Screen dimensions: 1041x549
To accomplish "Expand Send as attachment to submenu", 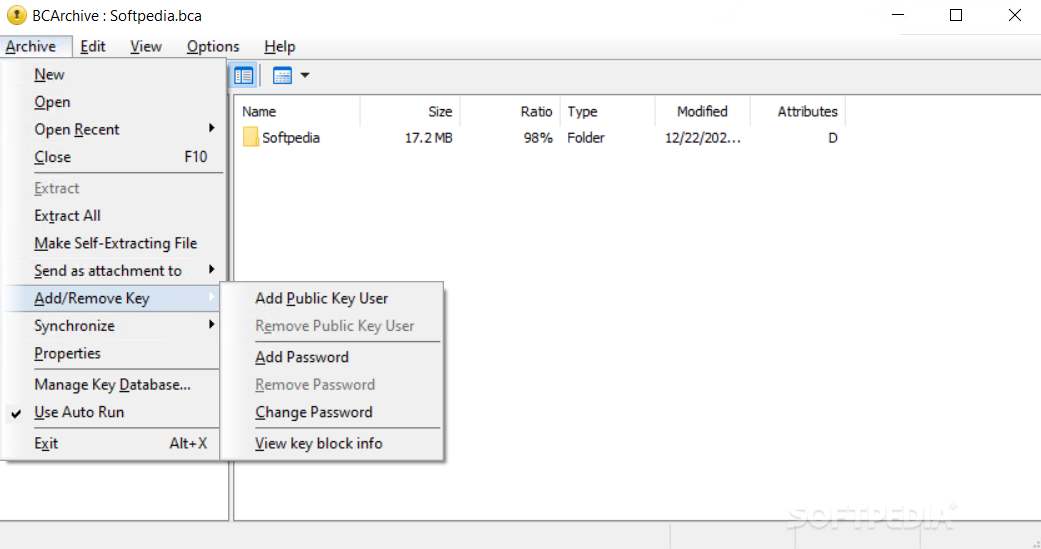I will 112,271.
